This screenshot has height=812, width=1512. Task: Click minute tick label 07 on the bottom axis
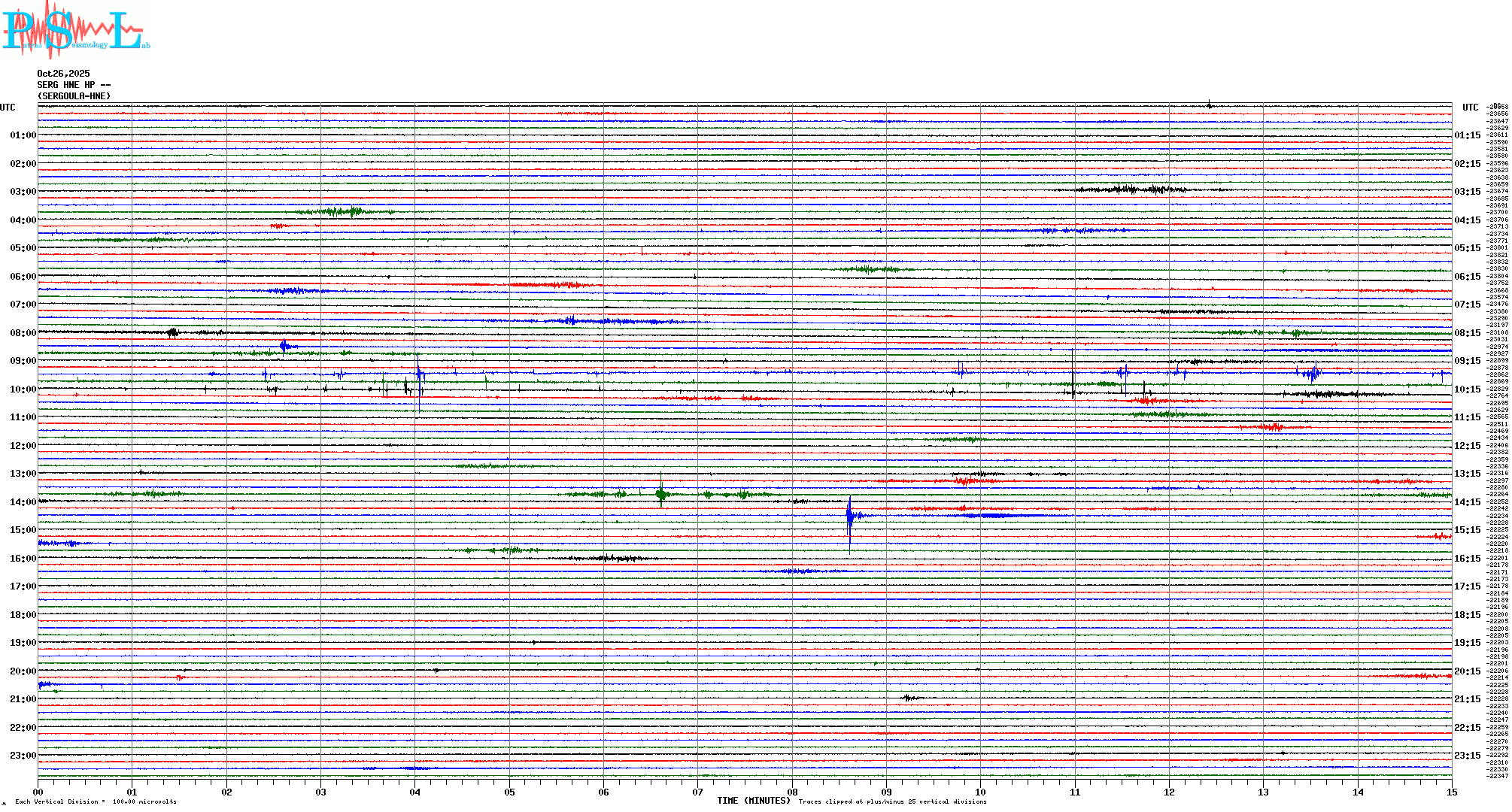698,792
